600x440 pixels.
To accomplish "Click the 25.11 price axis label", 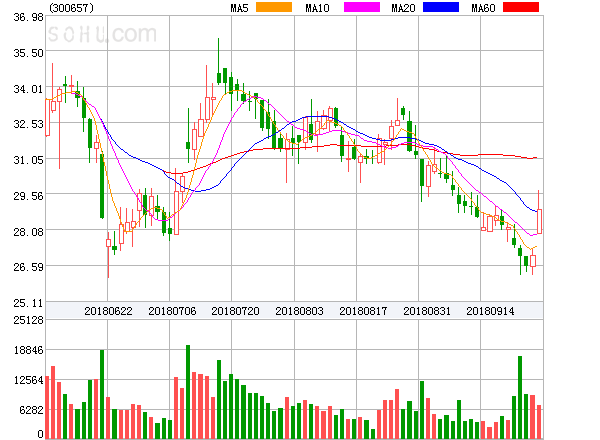I will coord(28,303).
